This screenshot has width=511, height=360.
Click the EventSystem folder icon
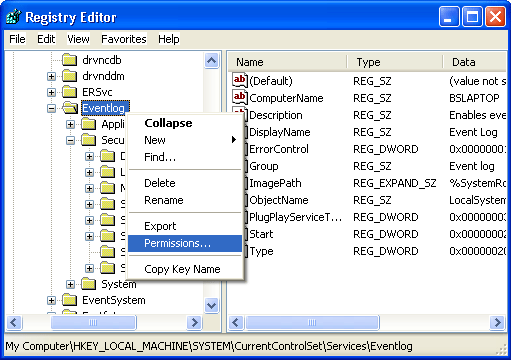pyautogui.click(x=70, y=300)
